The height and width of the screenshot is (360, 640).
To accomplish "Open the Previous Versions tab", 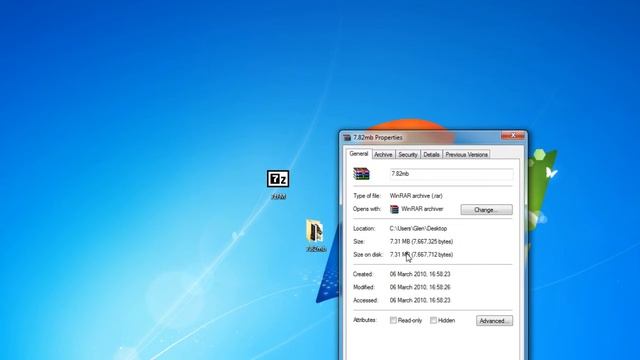I will click(x=467, y=155).
